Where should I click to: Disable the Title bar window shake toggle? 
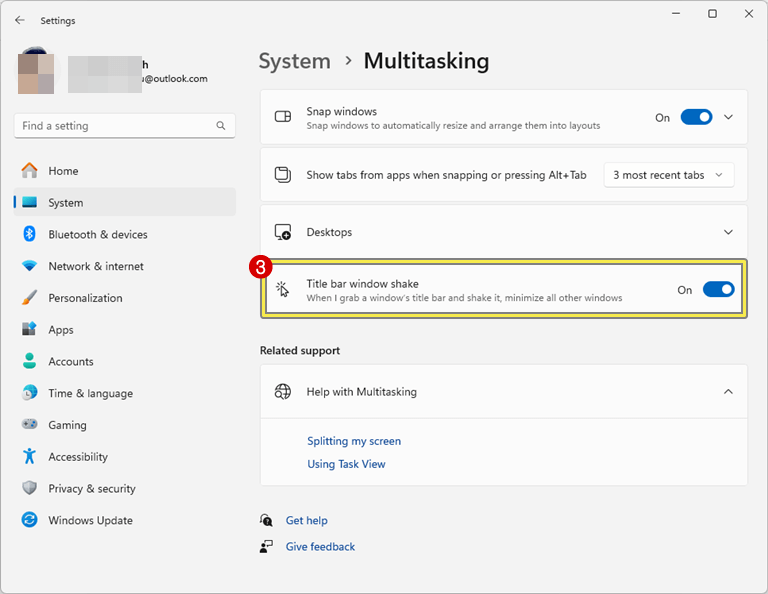pyautogui.click(x=719, y=289)
